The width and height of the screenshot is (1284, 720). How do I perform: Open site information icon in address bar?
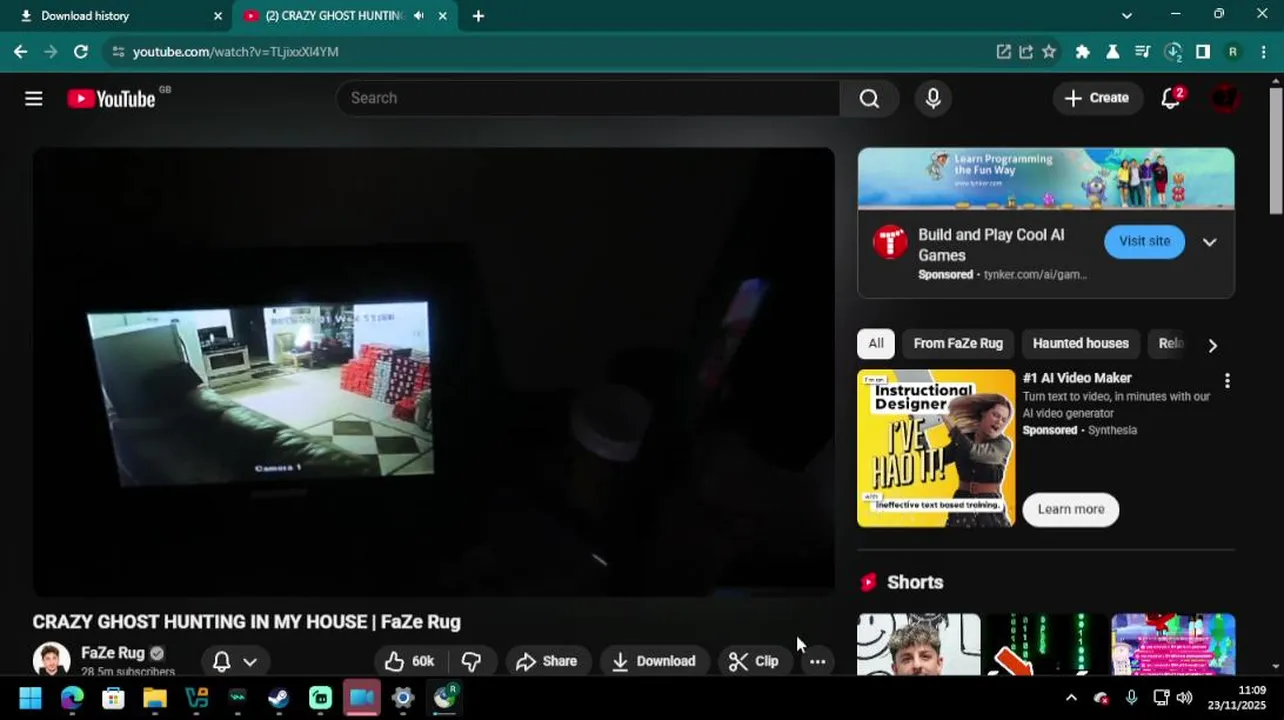click(x=118, y=51)
